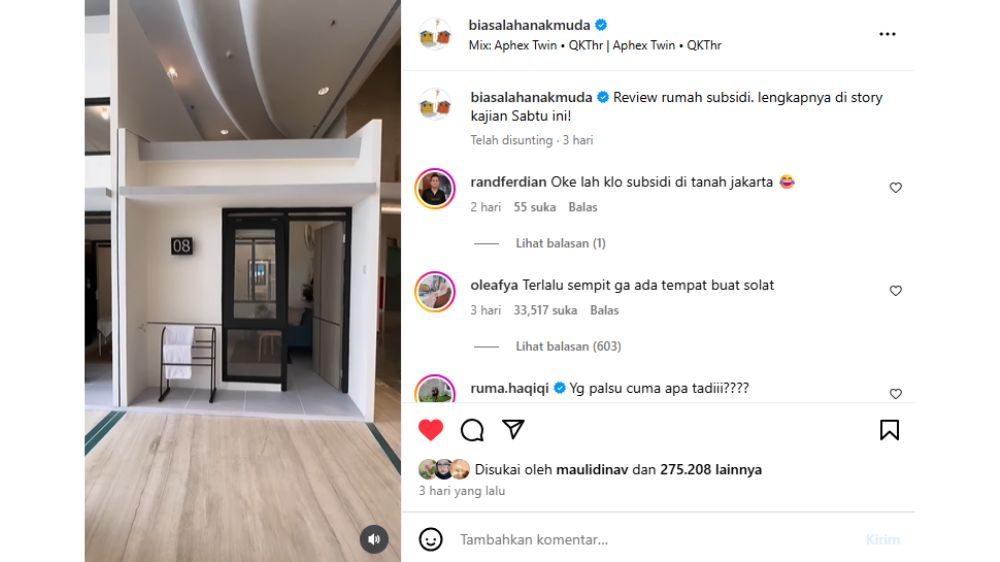Image resolution: width=1000 pixels, height=562 pixels.
Task: Open maulidinav's profile link
Action: [x=592, y=470]
